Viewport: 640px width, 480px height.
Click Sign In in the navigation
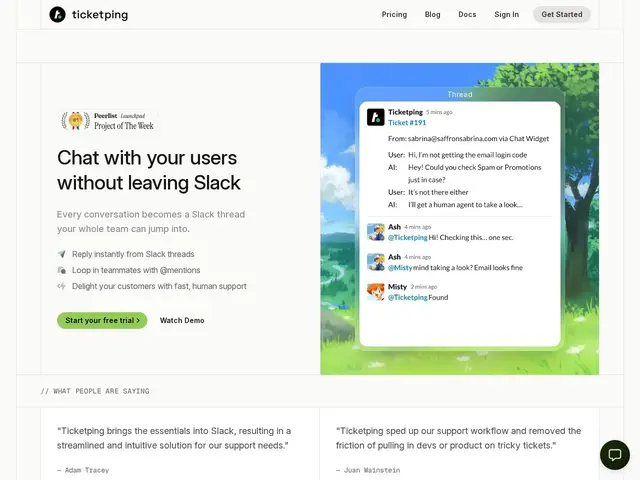pos(507,14)
